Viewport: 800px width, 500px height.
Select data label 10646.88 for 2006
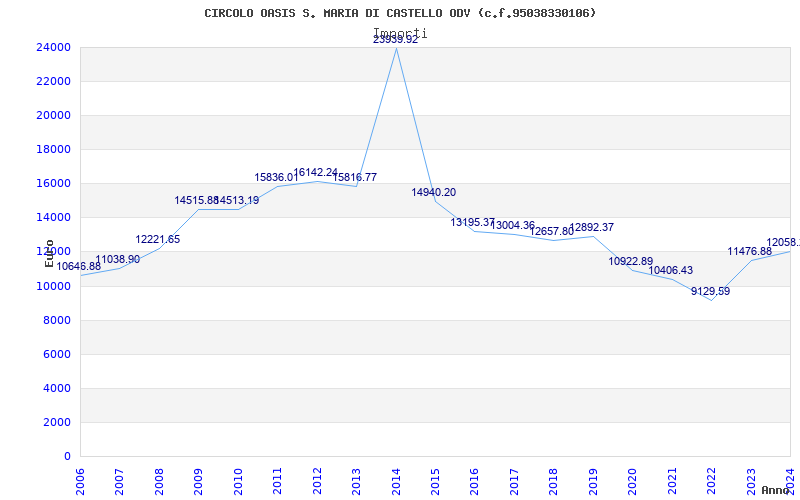[x=79, y=266]
